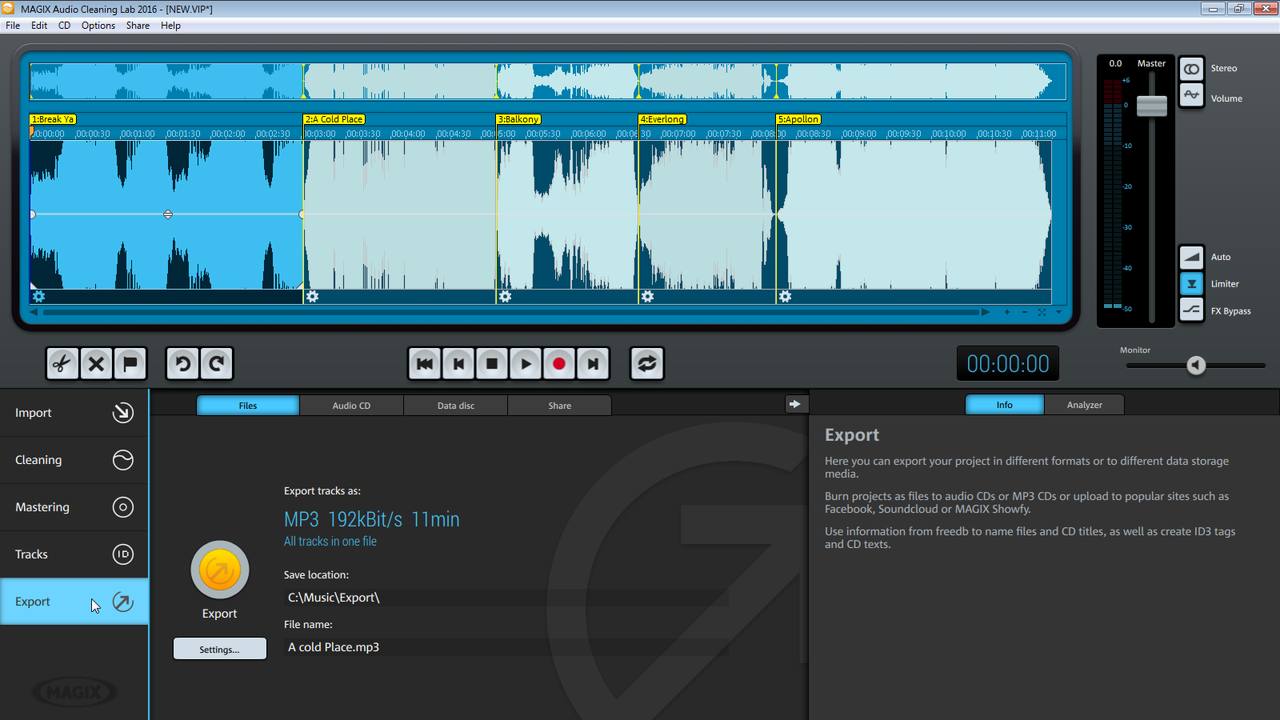Switch to the Files tab

point(248,405)
